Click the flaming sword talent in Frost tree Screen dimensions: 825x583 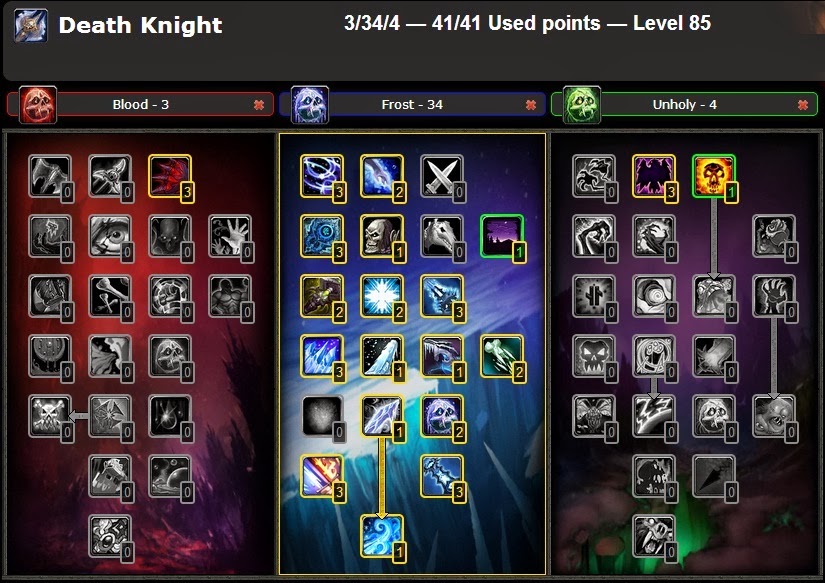322,476
